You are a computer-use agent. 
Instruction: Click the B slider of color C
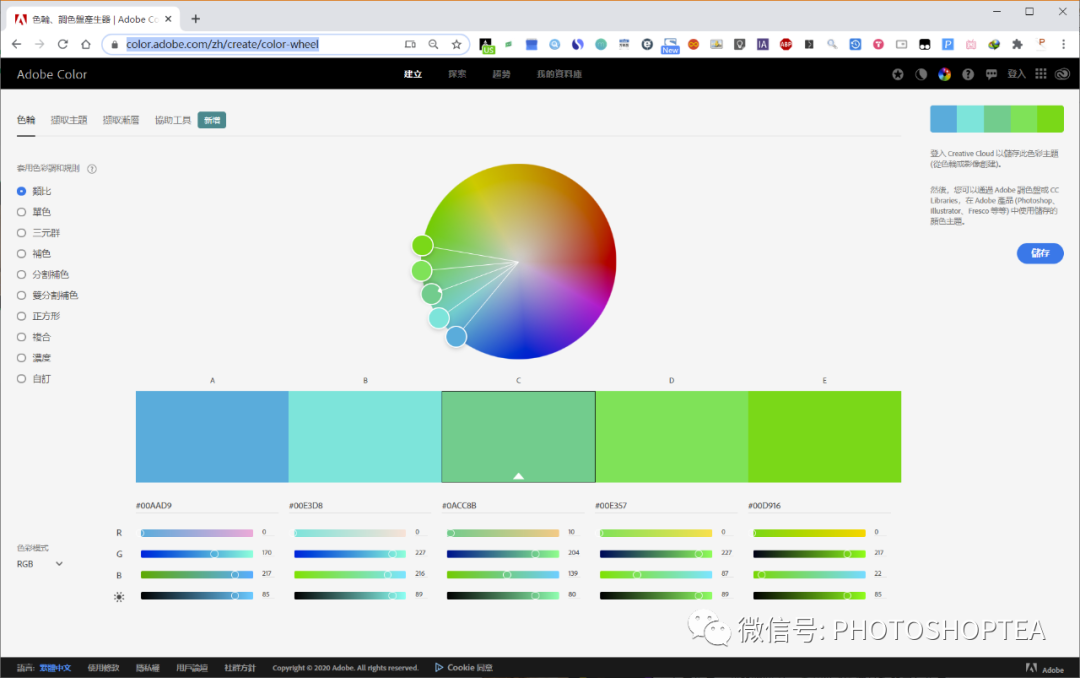[x=503, y=575]
